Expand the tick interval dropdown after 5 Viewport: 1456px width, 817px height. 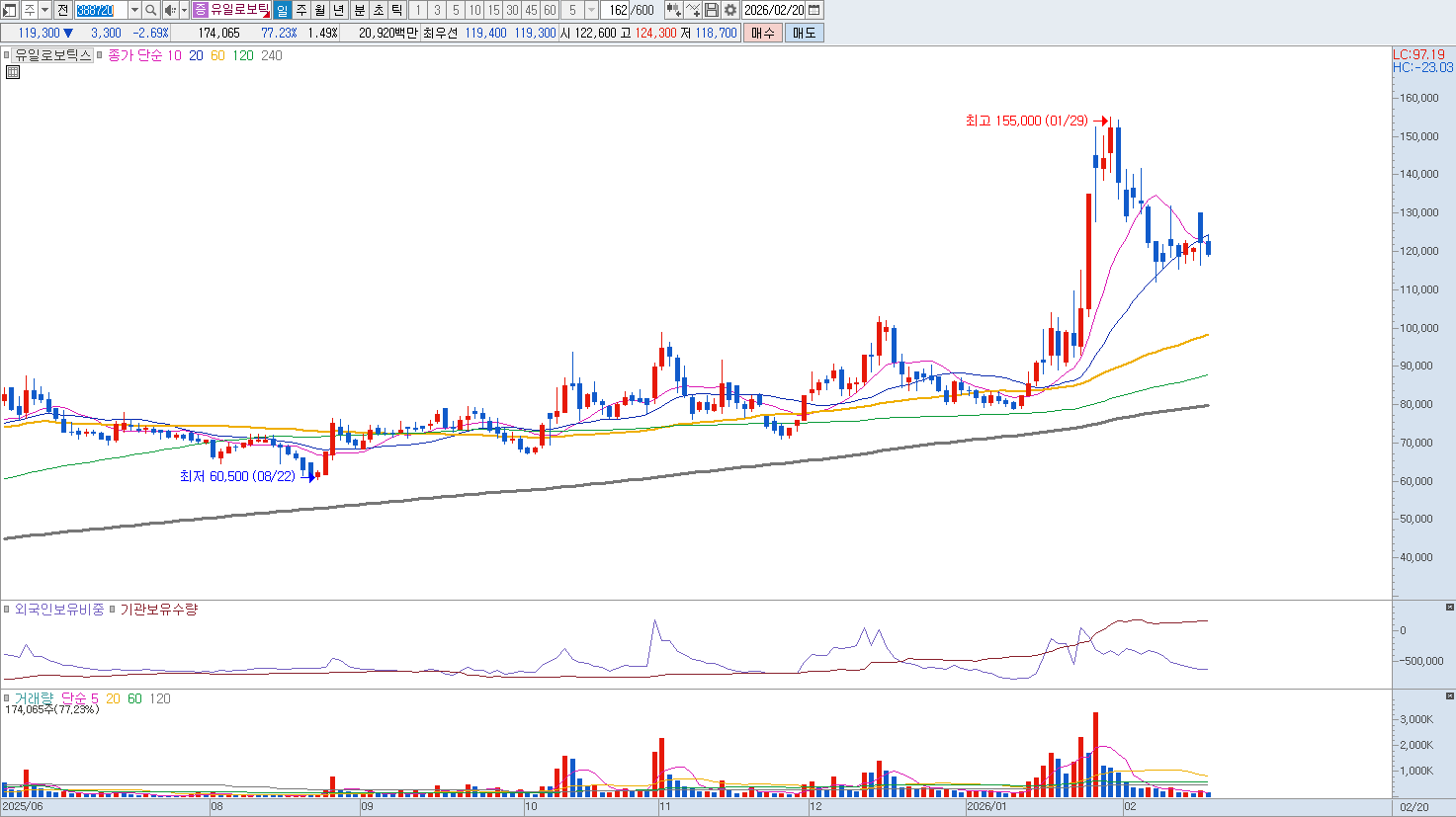(591, 10)
